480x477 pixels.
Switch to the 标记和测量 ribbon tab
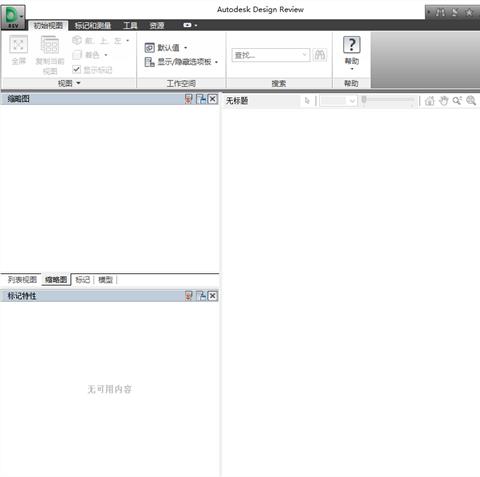[x=93, y=25]
